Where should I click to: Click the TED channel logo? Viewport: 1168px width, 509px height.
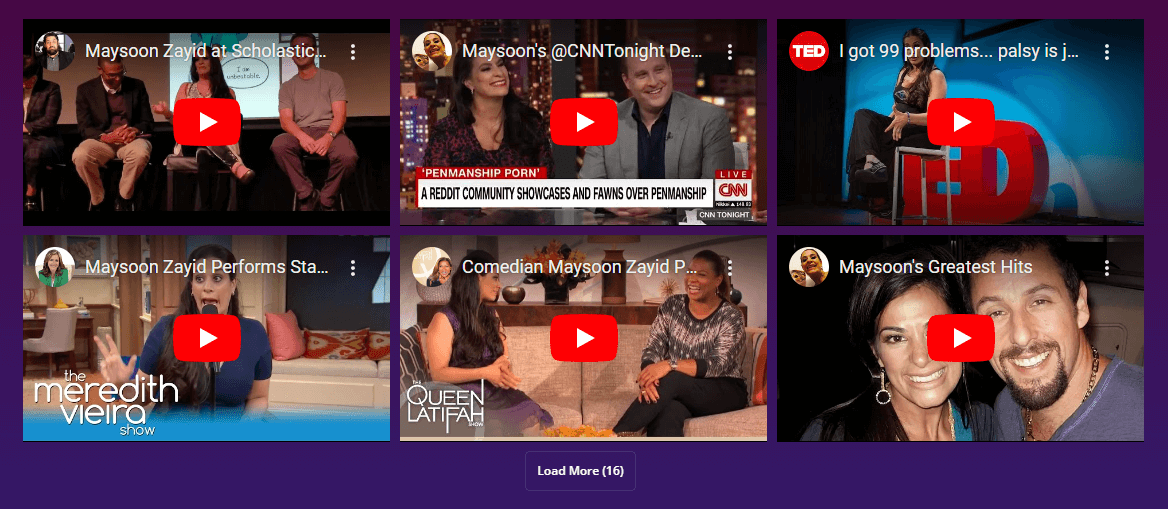point(809,51)
